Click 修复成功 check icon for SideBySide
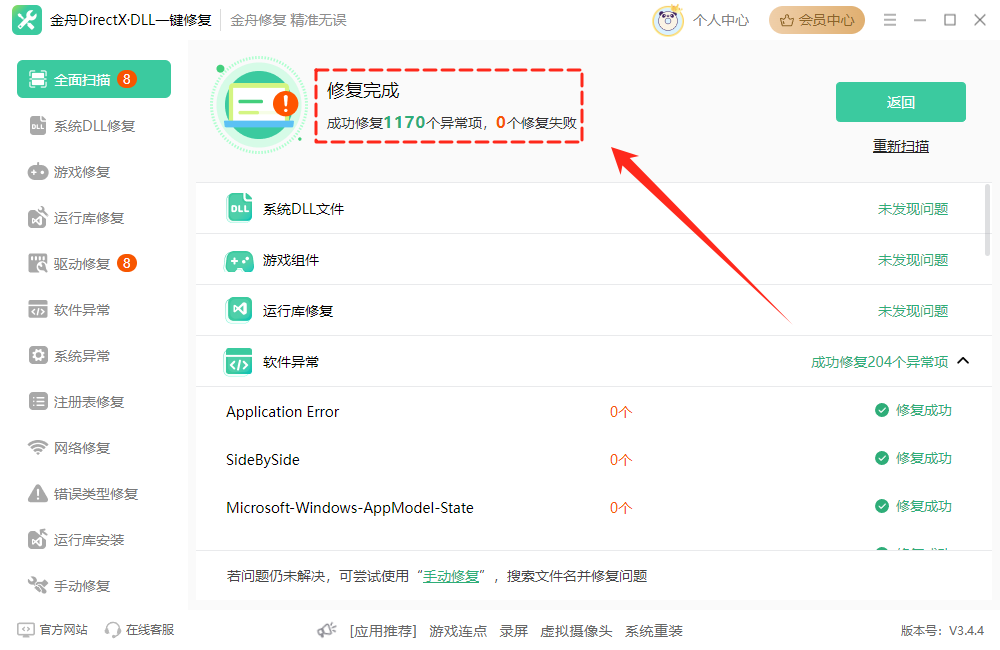This screenshot has width=1000, height=650. (x=882, y=458)
